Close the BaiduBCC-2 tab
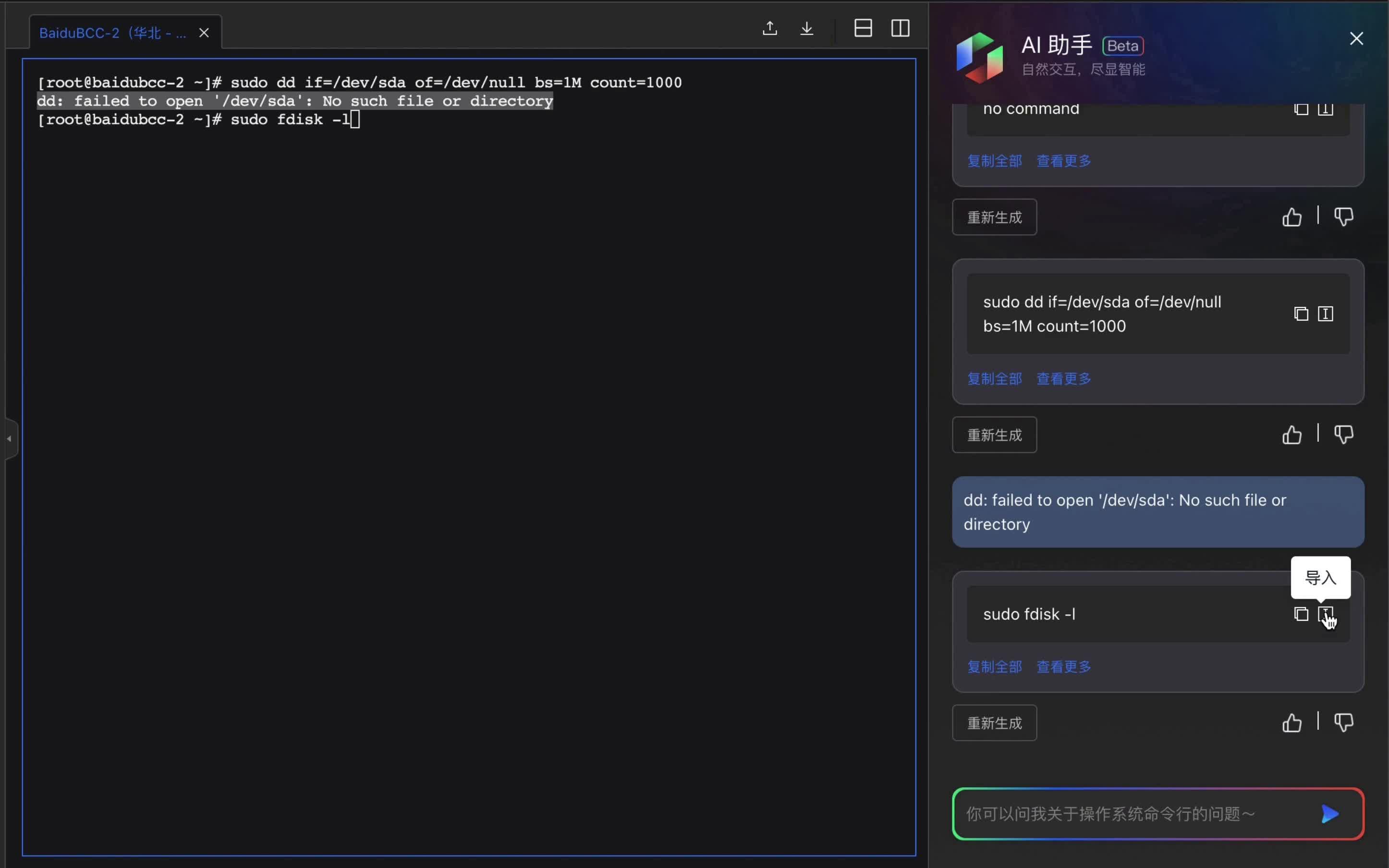Viewport: 1389px width, 868px height. (204, 33)
